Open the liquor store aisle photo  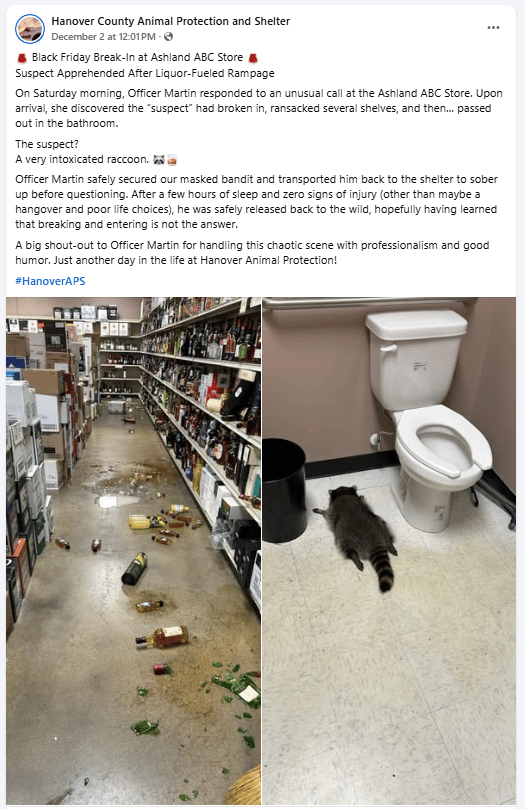tap(133, 551)
